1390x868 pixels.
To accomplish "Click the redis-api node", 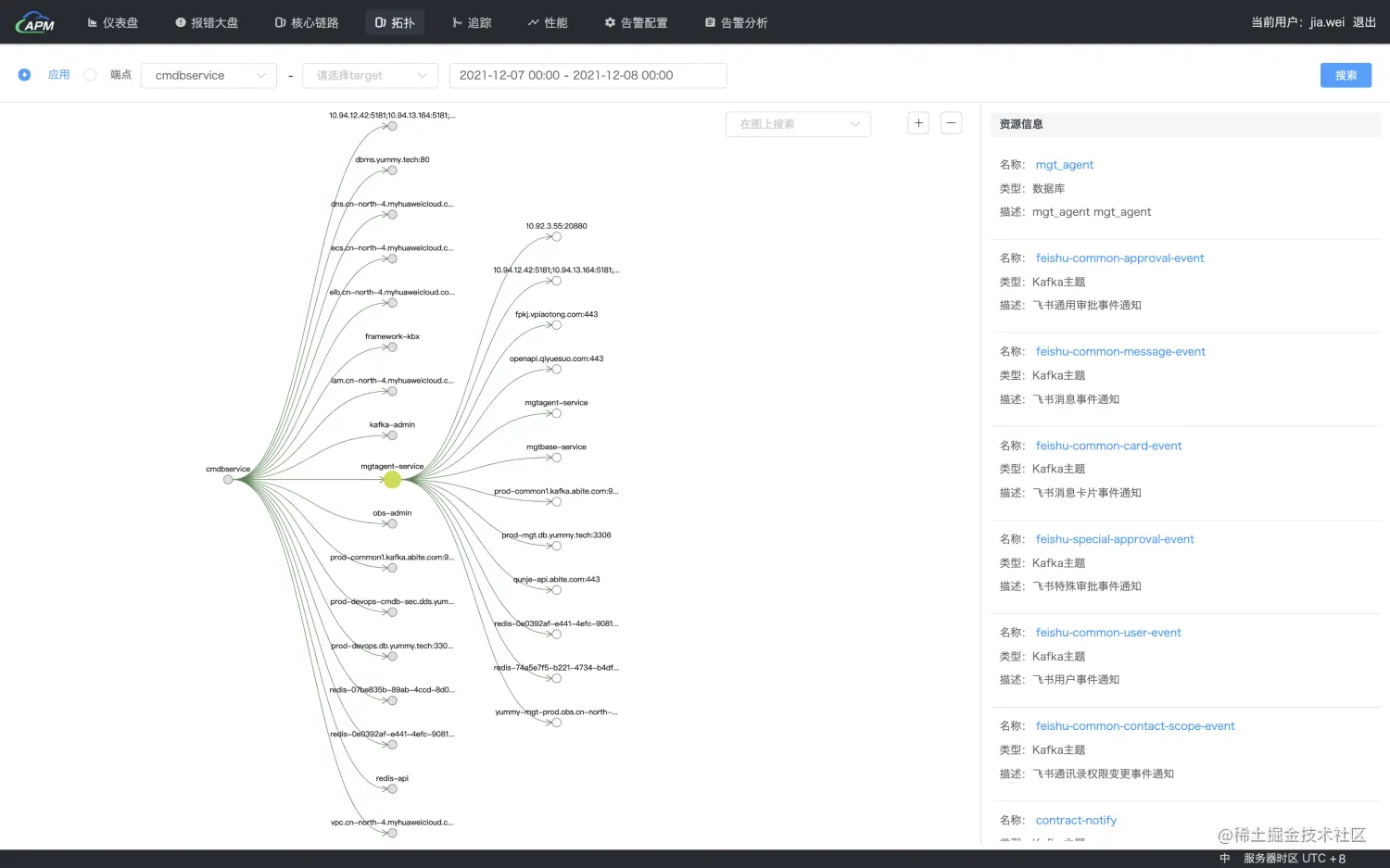I will pyautogui.click(x=392, y=789).
